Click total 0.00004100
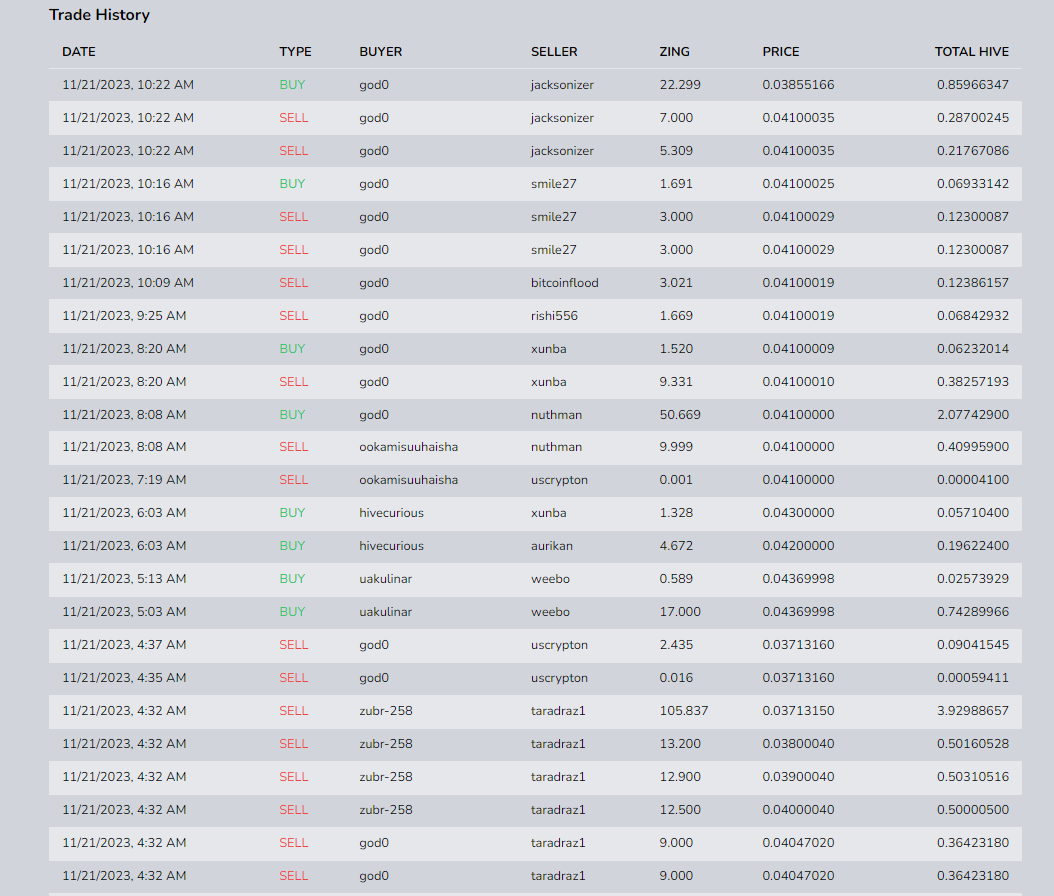This screenshot has width=1054, height=896. [x=973, y=480]
